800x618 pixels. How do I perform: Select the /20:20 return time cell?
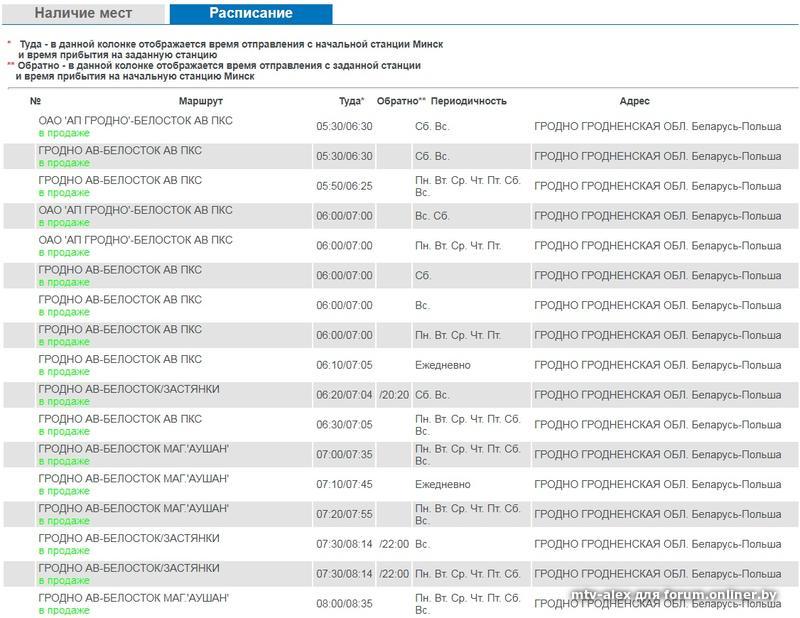[394, 395]
